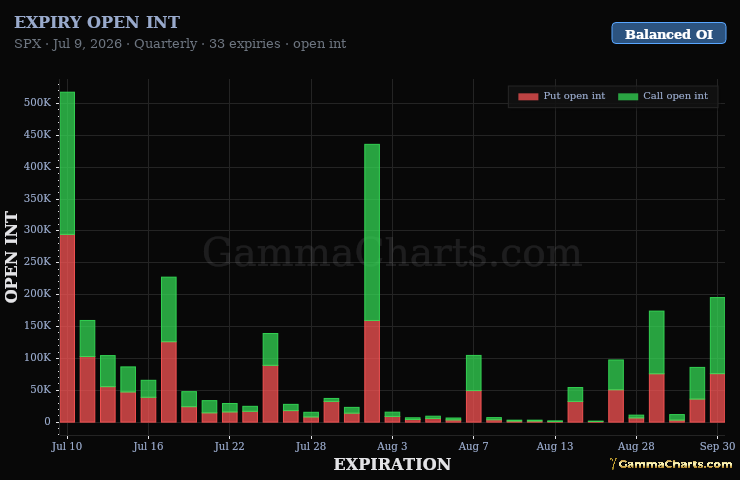The width and height of the screenshot is (740, 480).
Task: Click the 250K y-axis label
Action: tap(37, 262)
